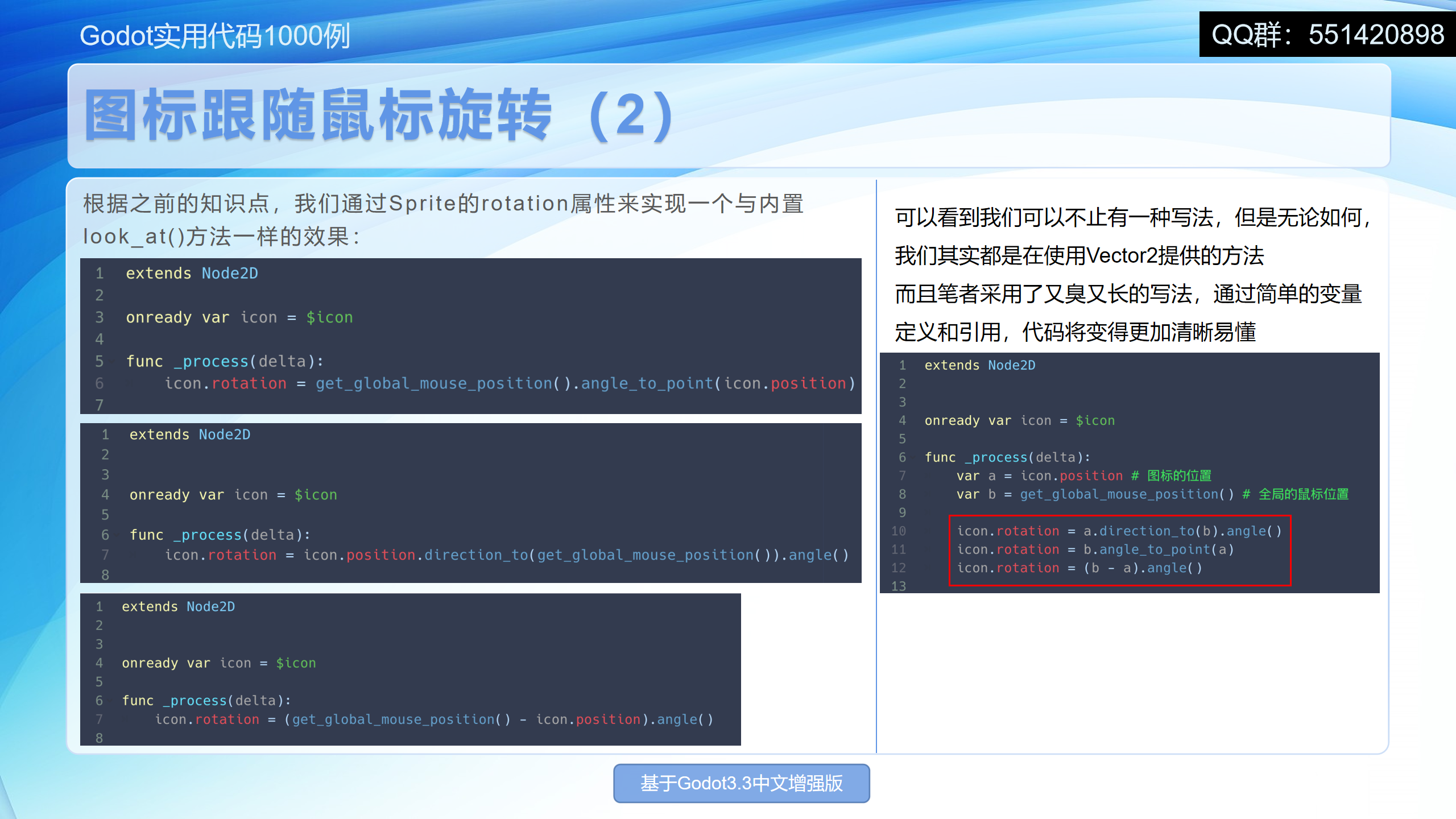This screenshot has width=1456, height=819.
Task: Click the onready var icon line numbered 3
Action: [x=239, y=317]
